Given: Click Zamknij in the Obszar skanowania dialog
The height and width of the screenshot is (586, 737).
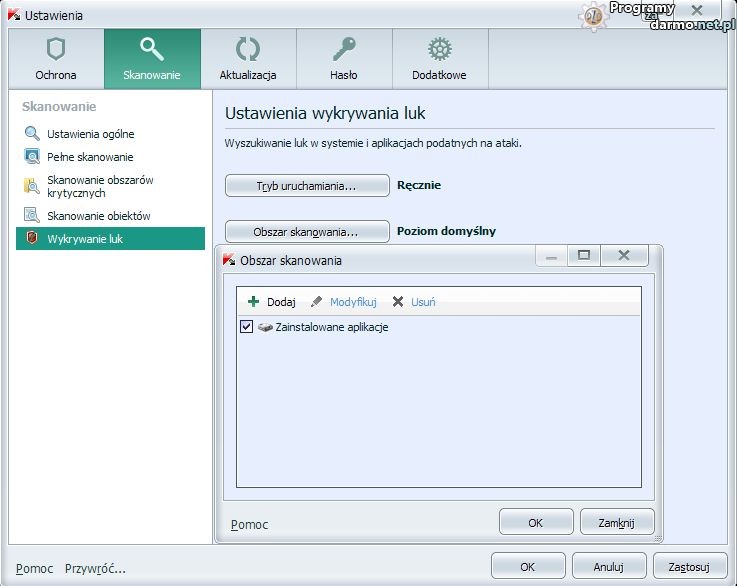Looking at the screenshot, I should tap(616, 522).
